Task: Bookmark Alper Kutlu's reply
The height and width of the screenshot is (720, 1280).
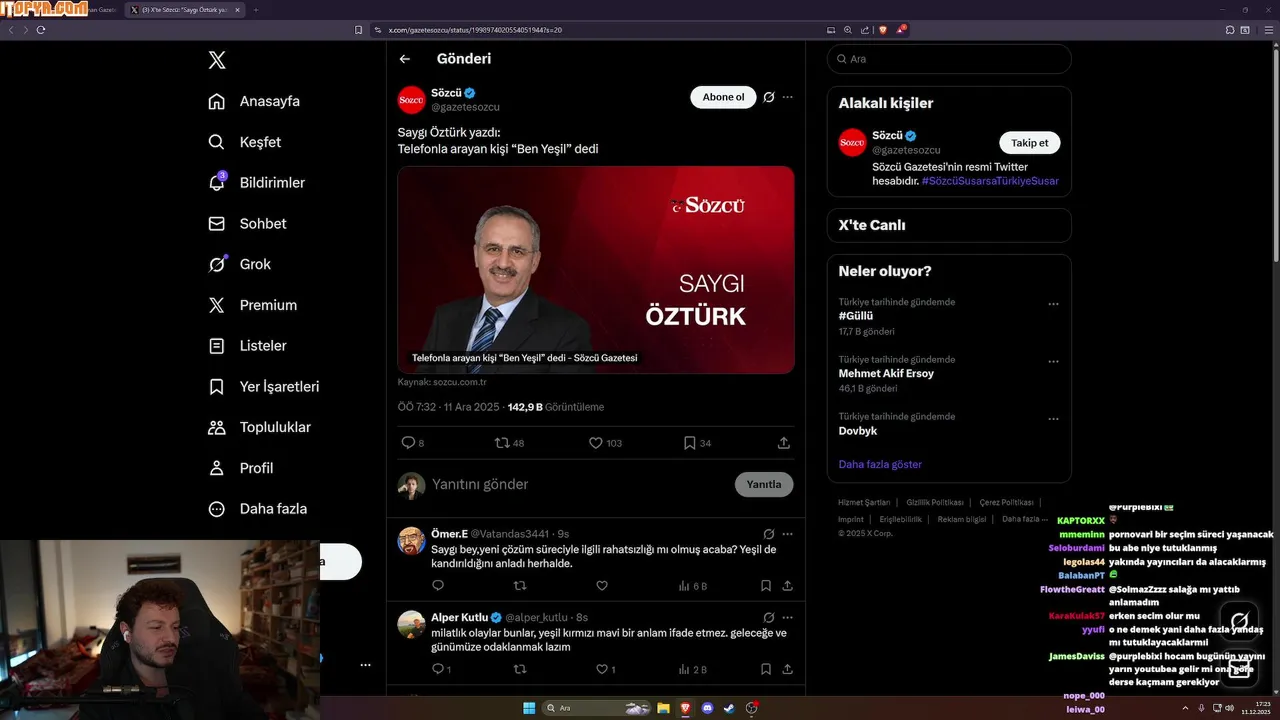Action: coord(766,669)
